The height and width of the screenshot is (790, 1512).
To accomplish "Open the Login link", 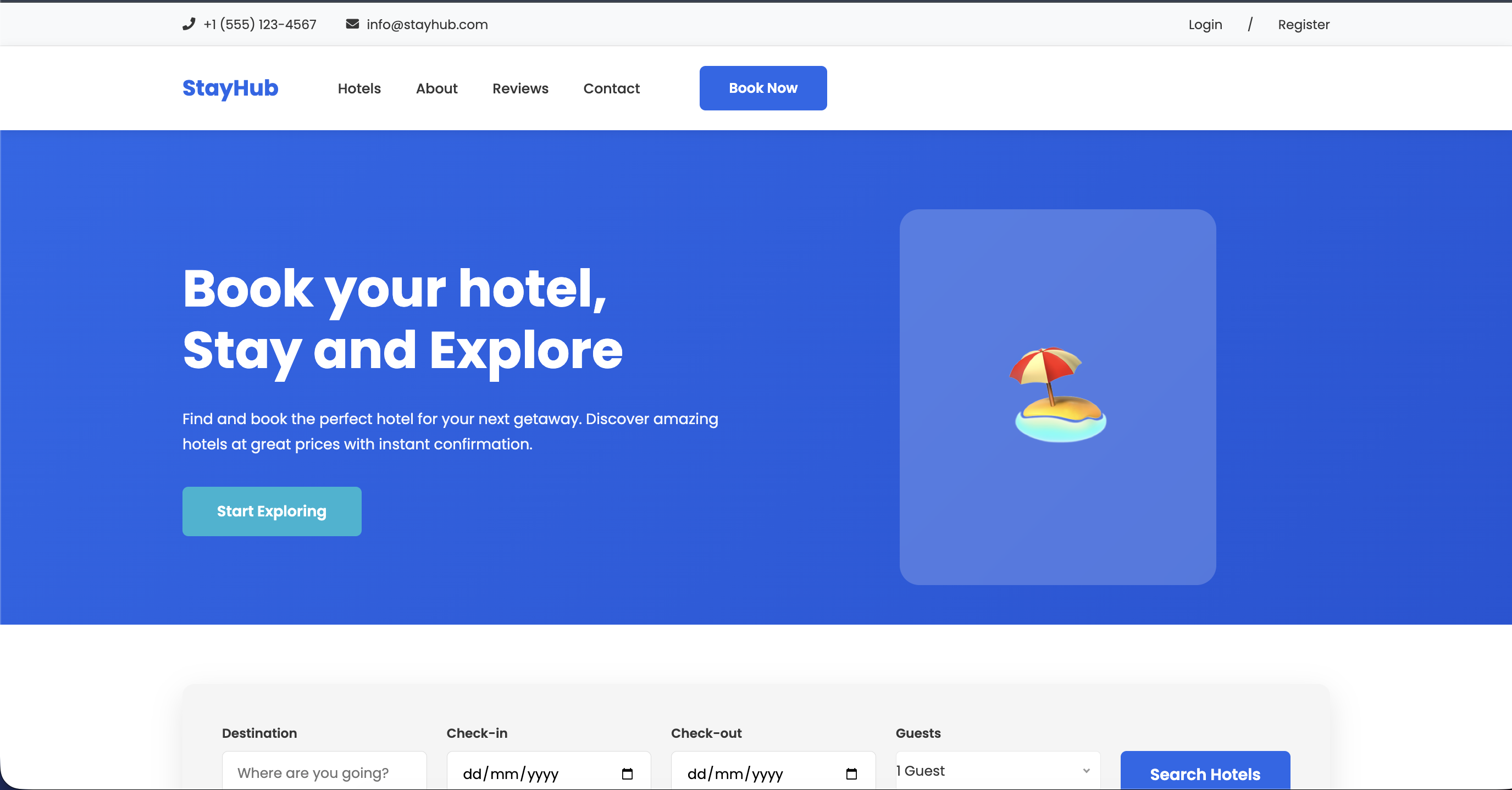I will click(1205, 25).
